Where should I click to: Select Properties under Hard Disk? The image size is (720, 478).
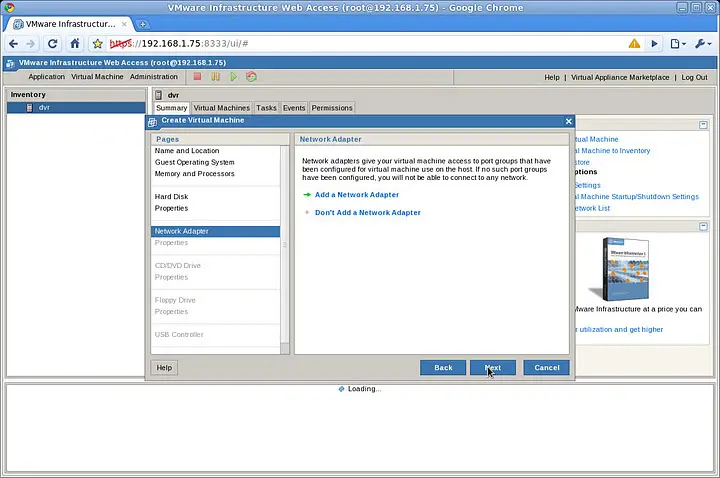(171, 208)
